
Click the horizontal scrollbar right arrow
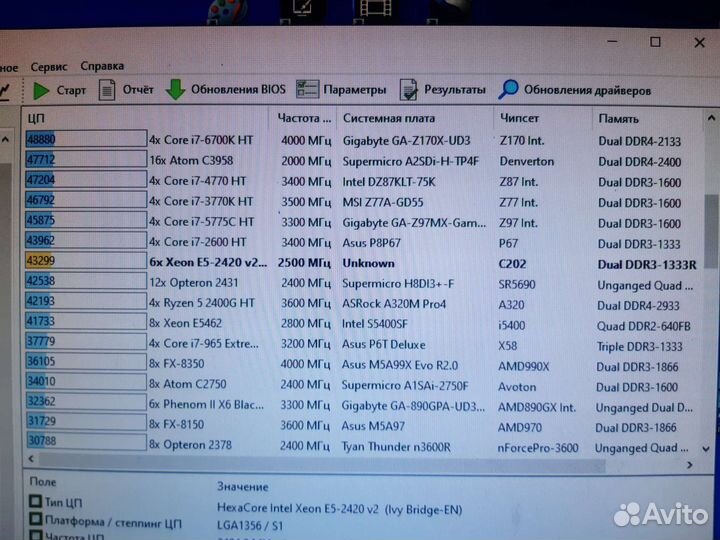(x=689, y=465)
